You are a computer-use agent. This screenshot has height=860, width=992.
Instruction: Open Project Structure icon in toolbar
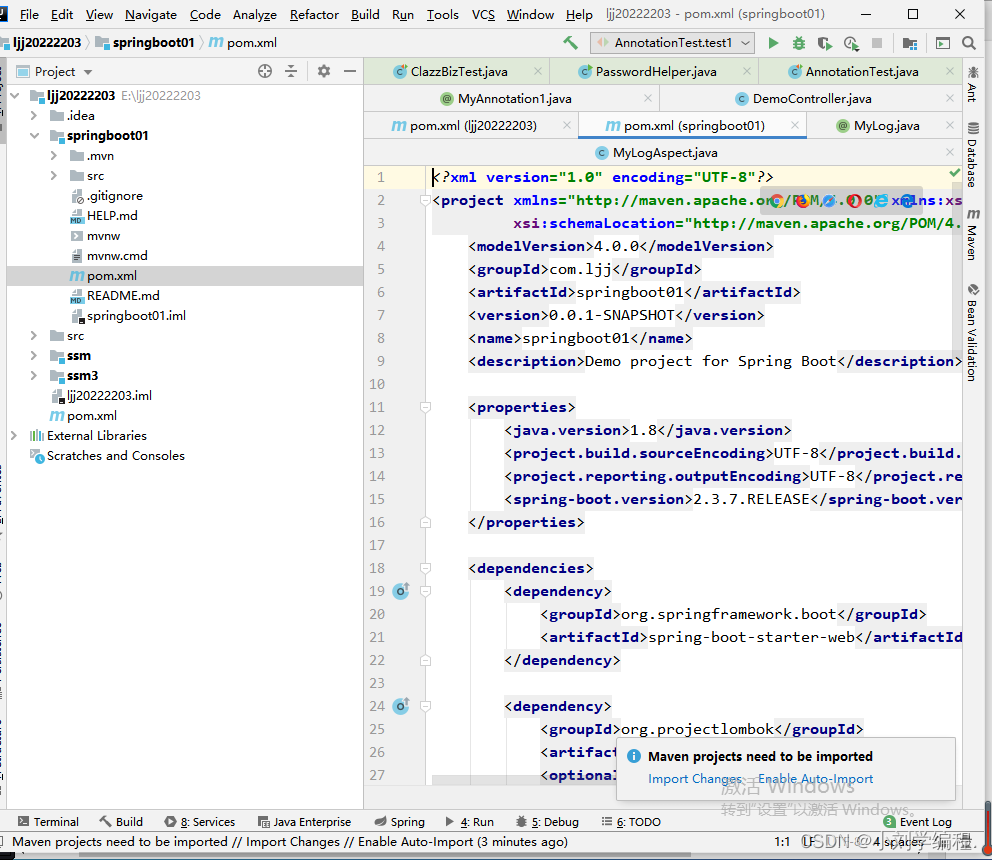[x=910, y=43]
